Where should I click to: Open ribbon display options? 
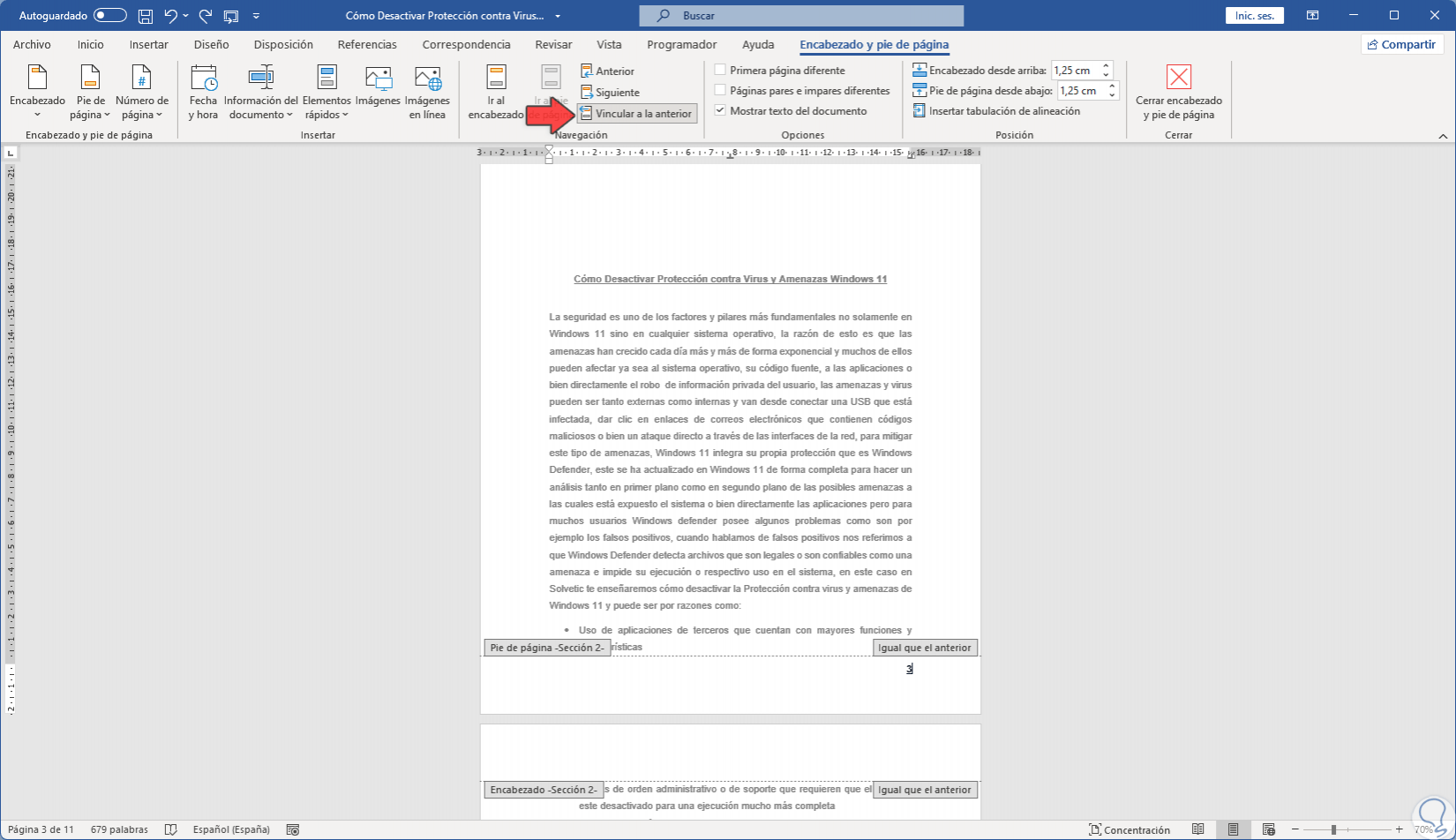click(x=1313, y=16)
